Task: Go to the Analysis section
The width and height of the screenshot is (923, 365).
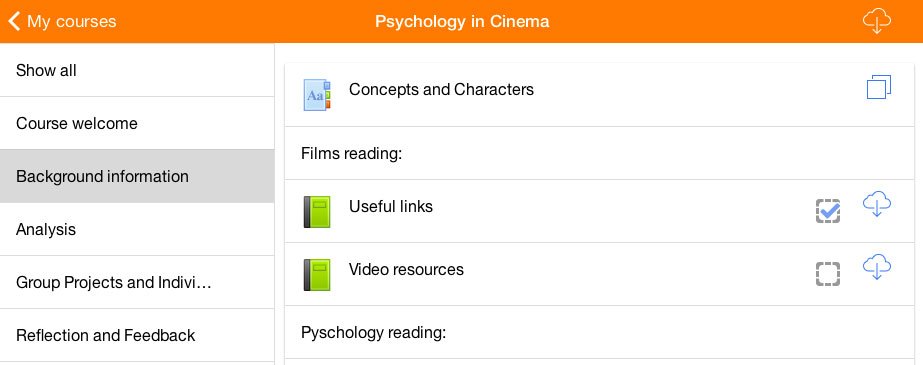Action: [137, 230]
